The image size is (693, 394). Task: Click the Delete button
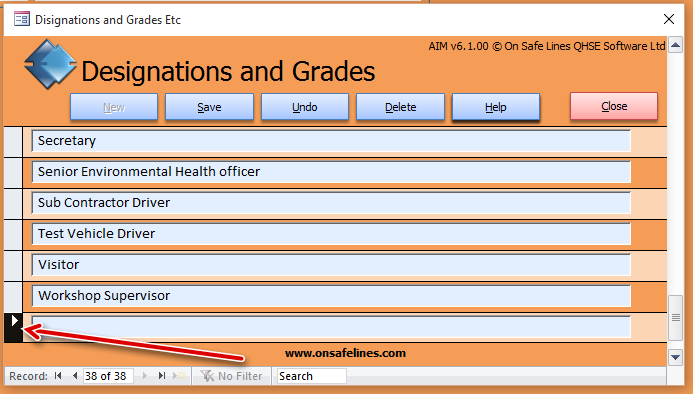click(x=400, y=107)
